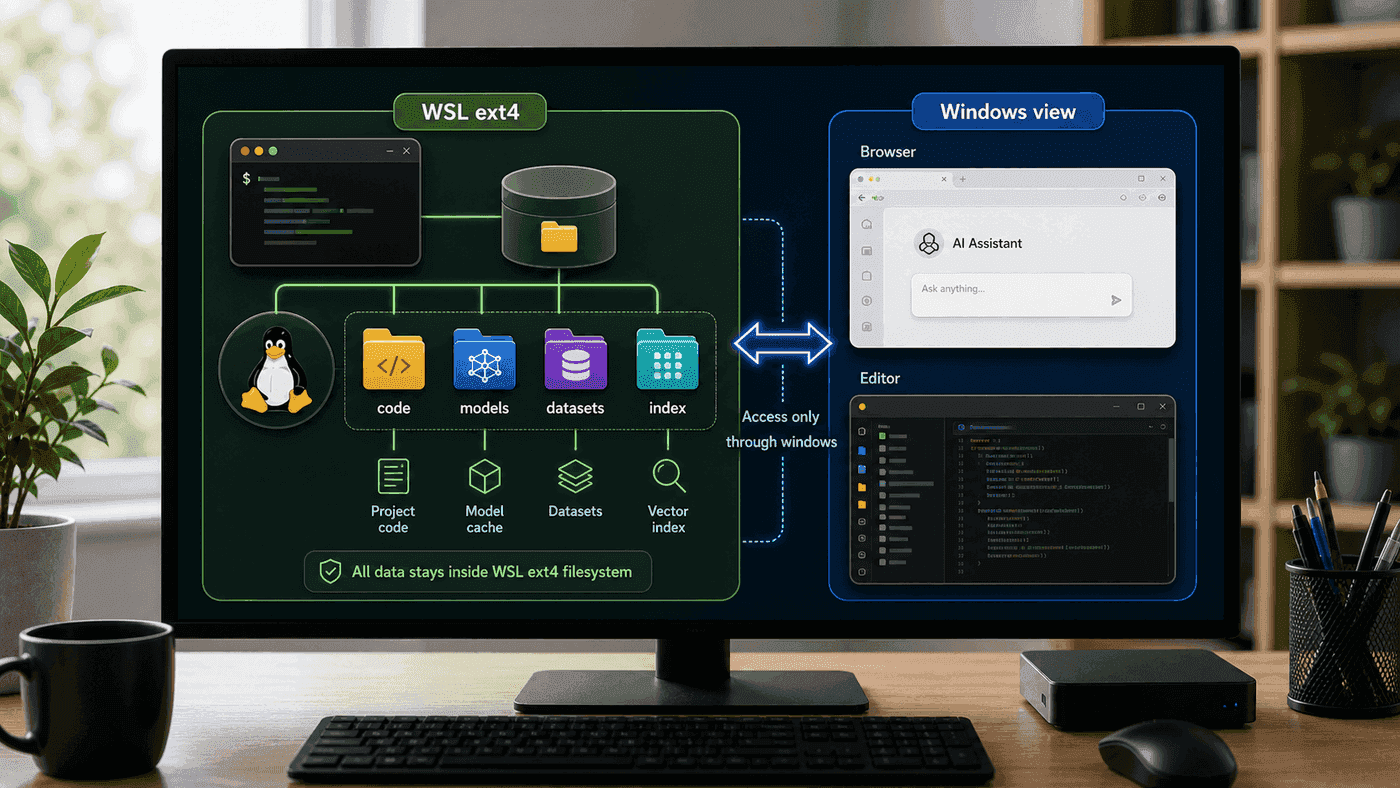Maximize the Browser window
Screen dimensions: 1400x788
tap(1141, 178)
